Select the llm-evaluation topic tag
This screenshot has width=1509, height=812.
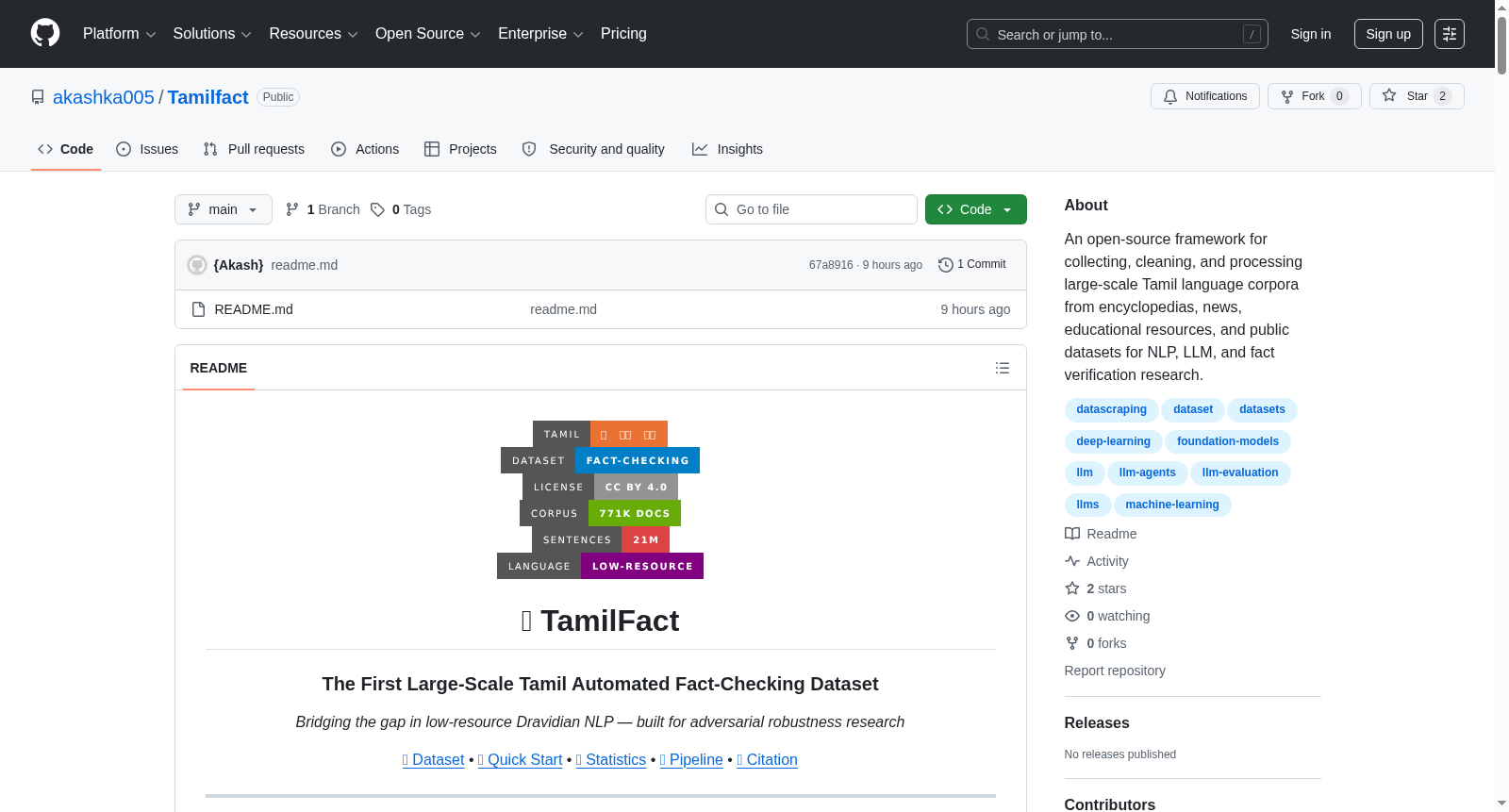[1240, 472]
